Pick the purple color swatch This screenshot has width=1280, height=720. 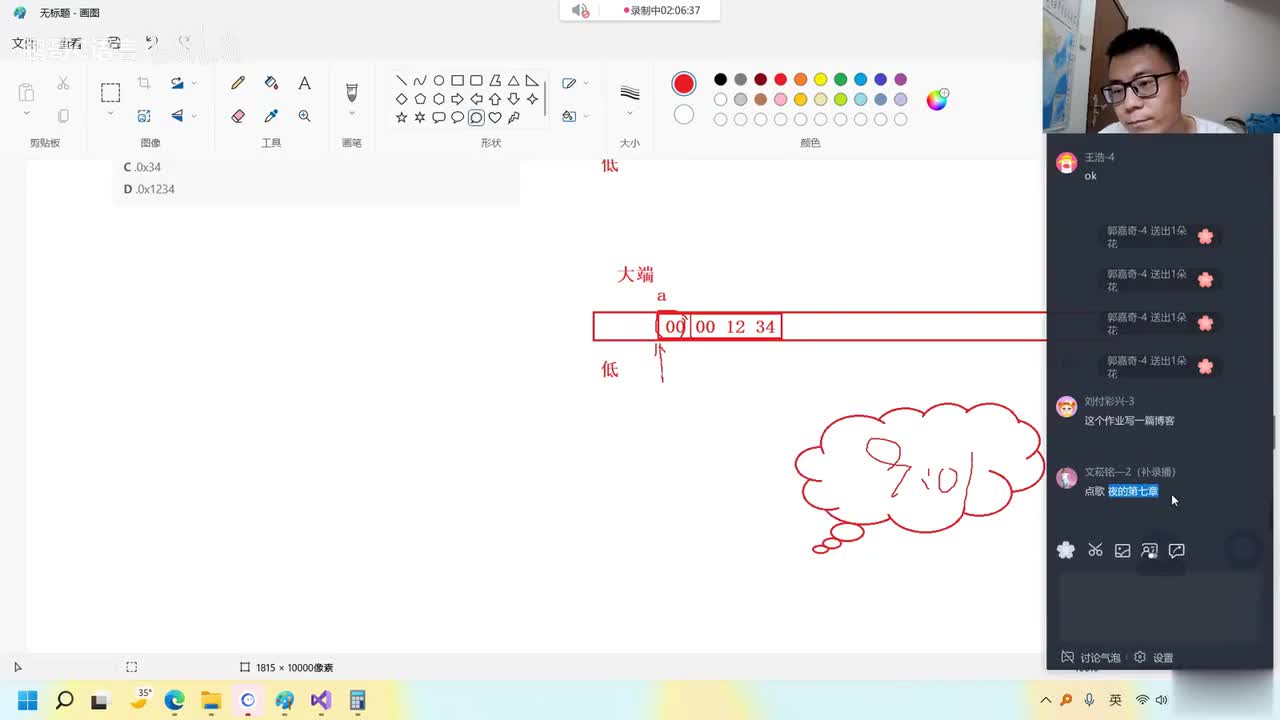pyautogui.click(x=900, y=80)
